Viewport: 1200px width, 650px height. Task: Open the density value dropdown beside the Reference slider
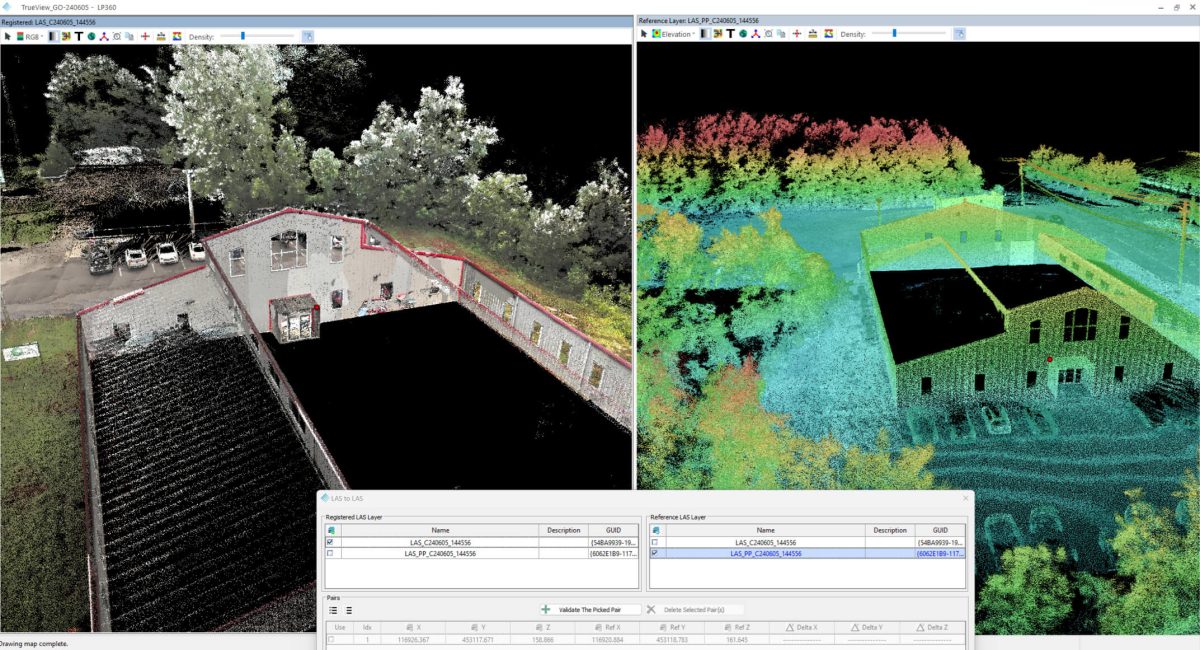tap(961, 32)
